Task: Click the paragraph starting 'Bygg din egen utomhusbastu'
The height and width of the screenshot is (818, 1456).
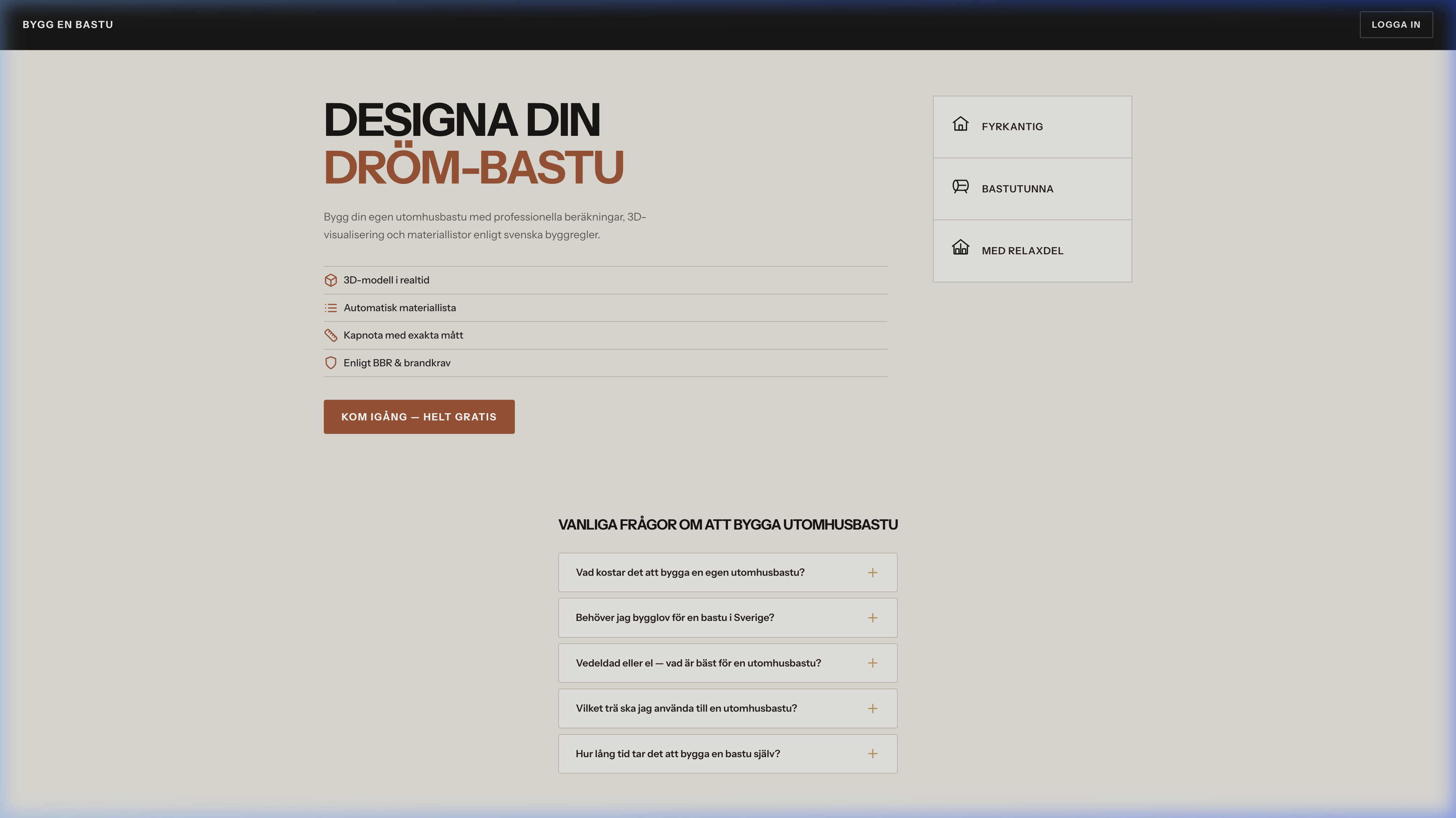Action: pyautogui.click(x=485, y=225)
